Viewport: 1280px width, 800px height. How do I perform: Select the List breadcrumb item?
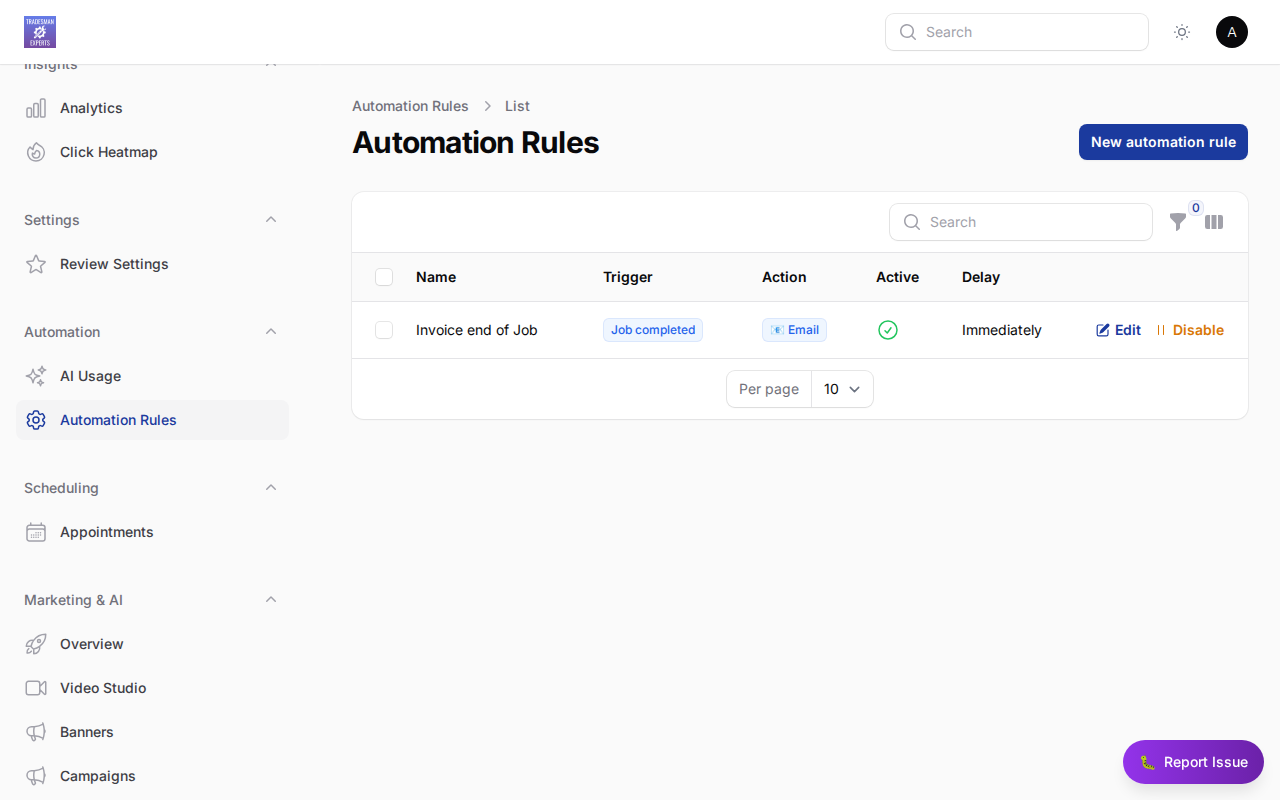[517, 106]
